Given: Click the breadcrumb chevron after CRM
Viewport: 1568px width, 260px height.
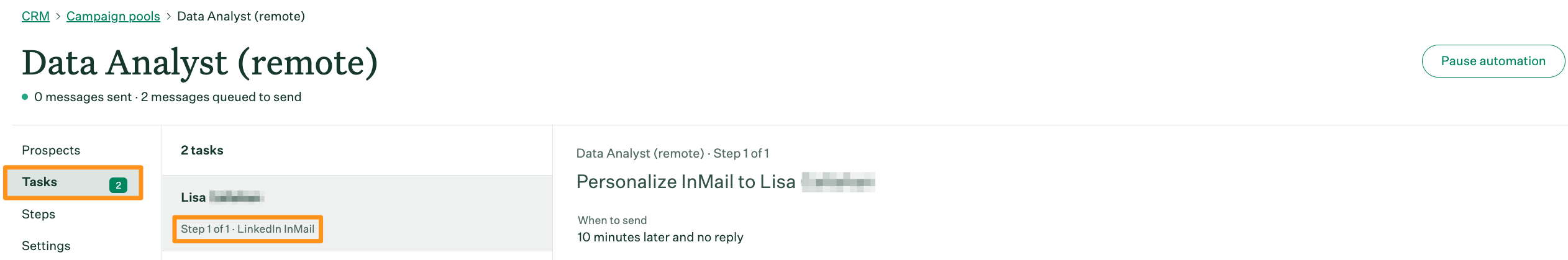Looking at the screenshot, I should point(58,17).
